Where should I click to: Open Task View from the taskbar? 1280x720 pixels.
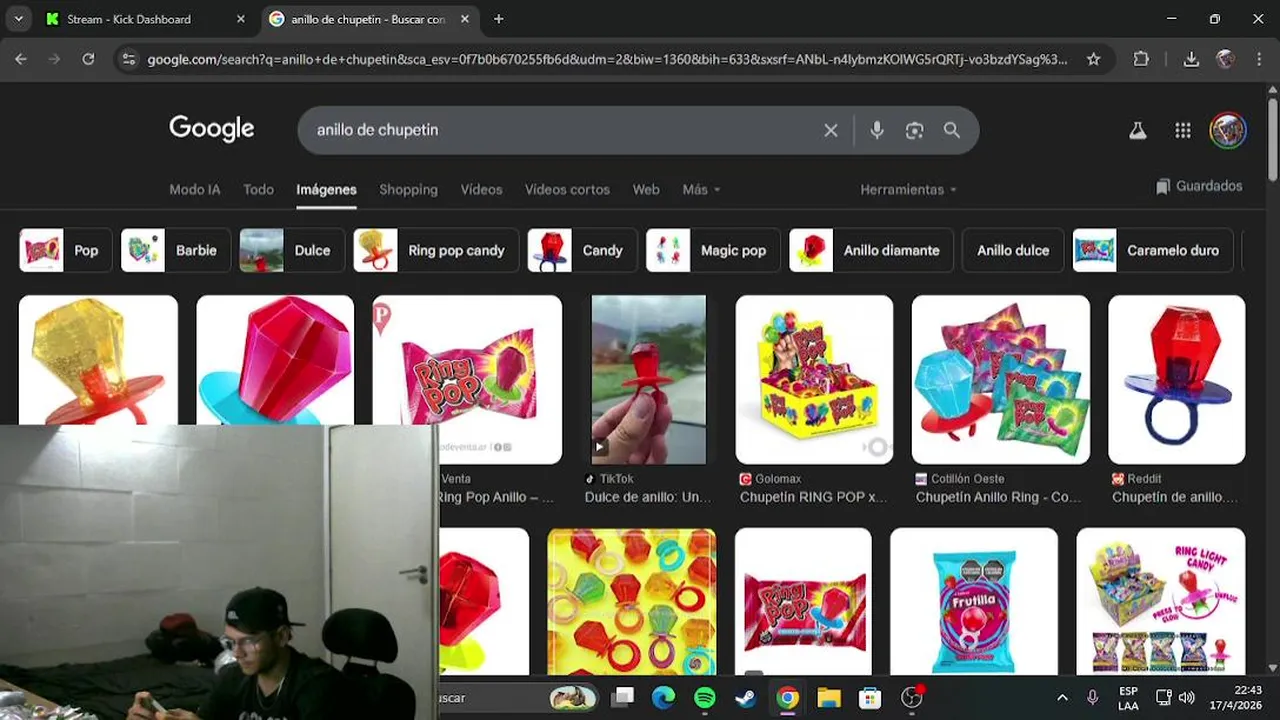[623, 697]
